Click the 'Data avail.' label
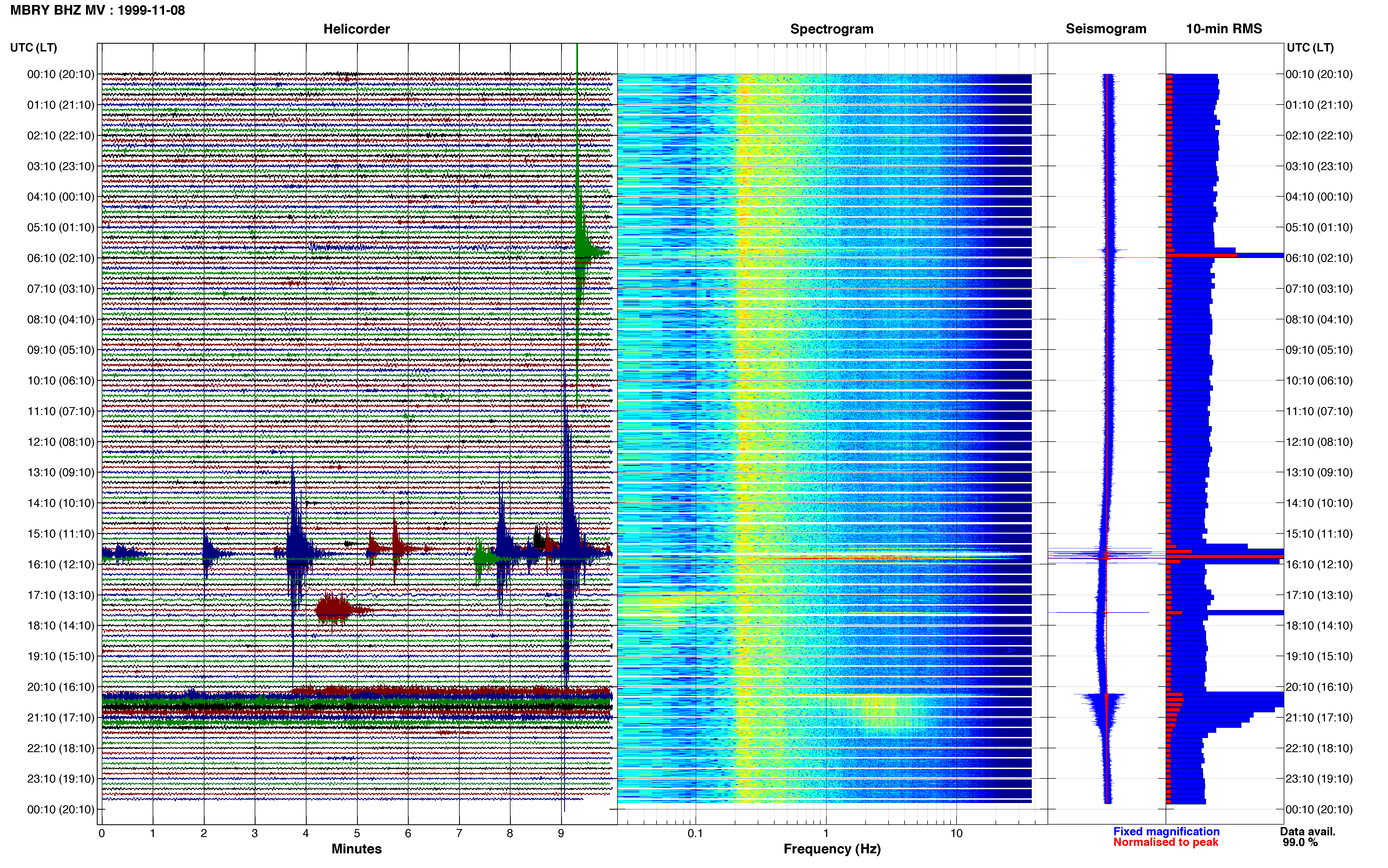Screen dimensions: 1388x868 (x=1308, y=831)
